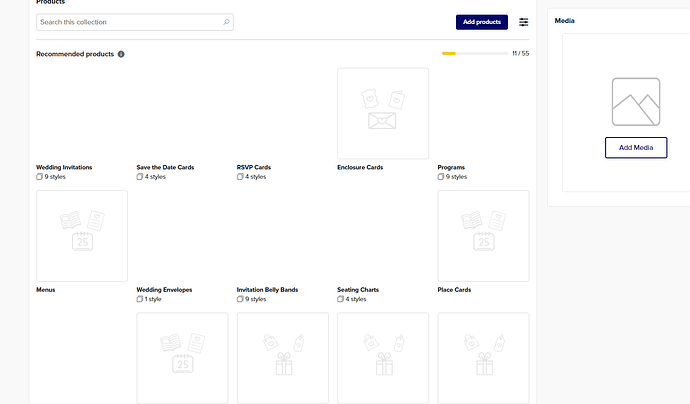Select the Place Cards product title
Image resolution: width=690 pixels, height=404 pixels.
454,290
